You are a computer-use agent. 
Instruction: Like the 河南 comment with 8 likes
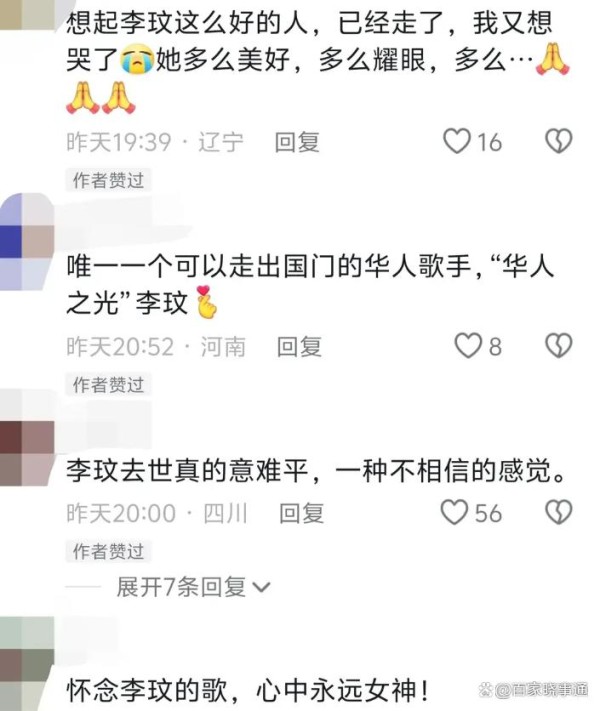click(468, 346)
